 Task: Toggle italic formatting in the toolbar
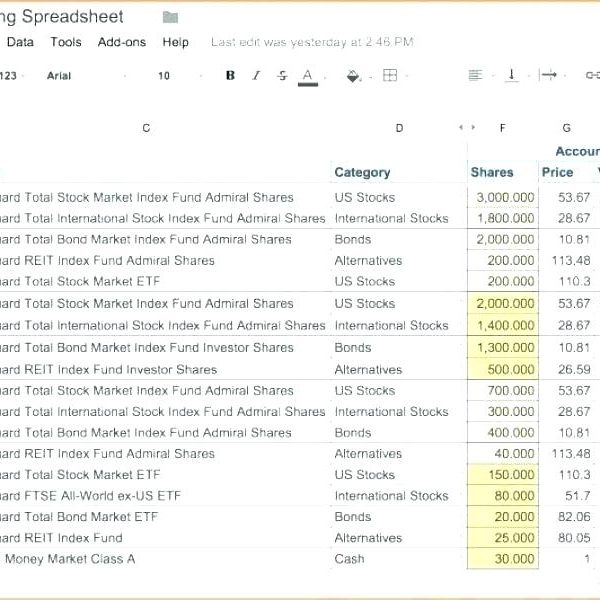pos(256,76)
